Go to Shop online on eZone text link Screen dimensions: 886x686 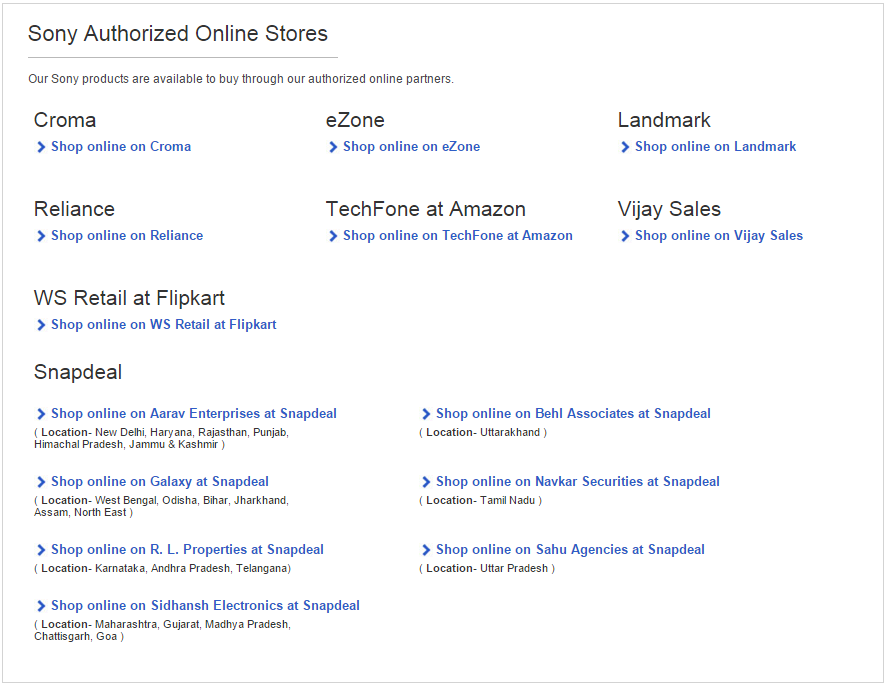tap(411, 147)
